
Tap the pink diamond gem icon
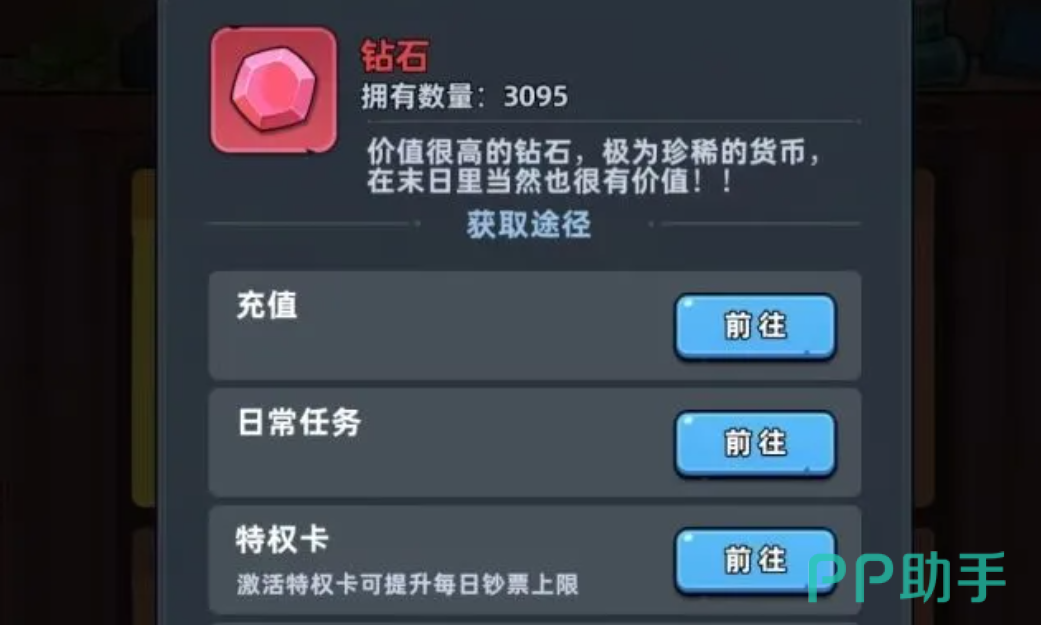point(274,90)
